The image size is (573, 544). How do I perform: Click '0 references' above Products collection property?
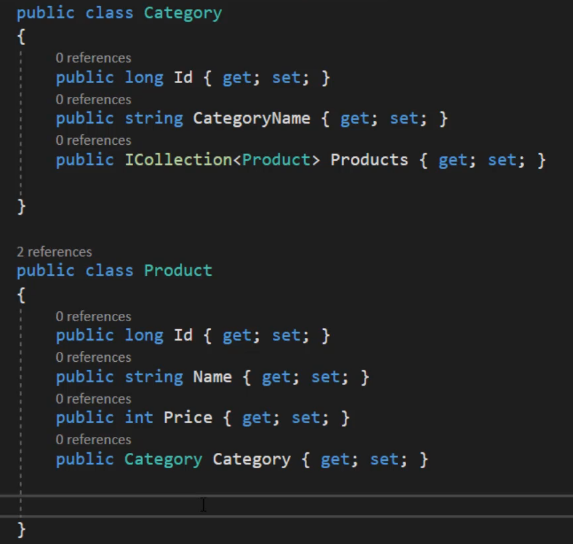94,140
